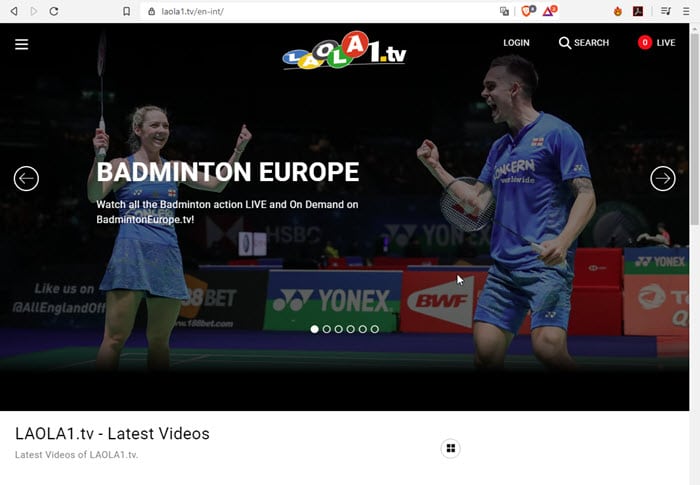This screenshot has height=485, width=700.
Task: Click the LAOLA1.tv logo
Action: pyautogui.click(x=344, y=50)
